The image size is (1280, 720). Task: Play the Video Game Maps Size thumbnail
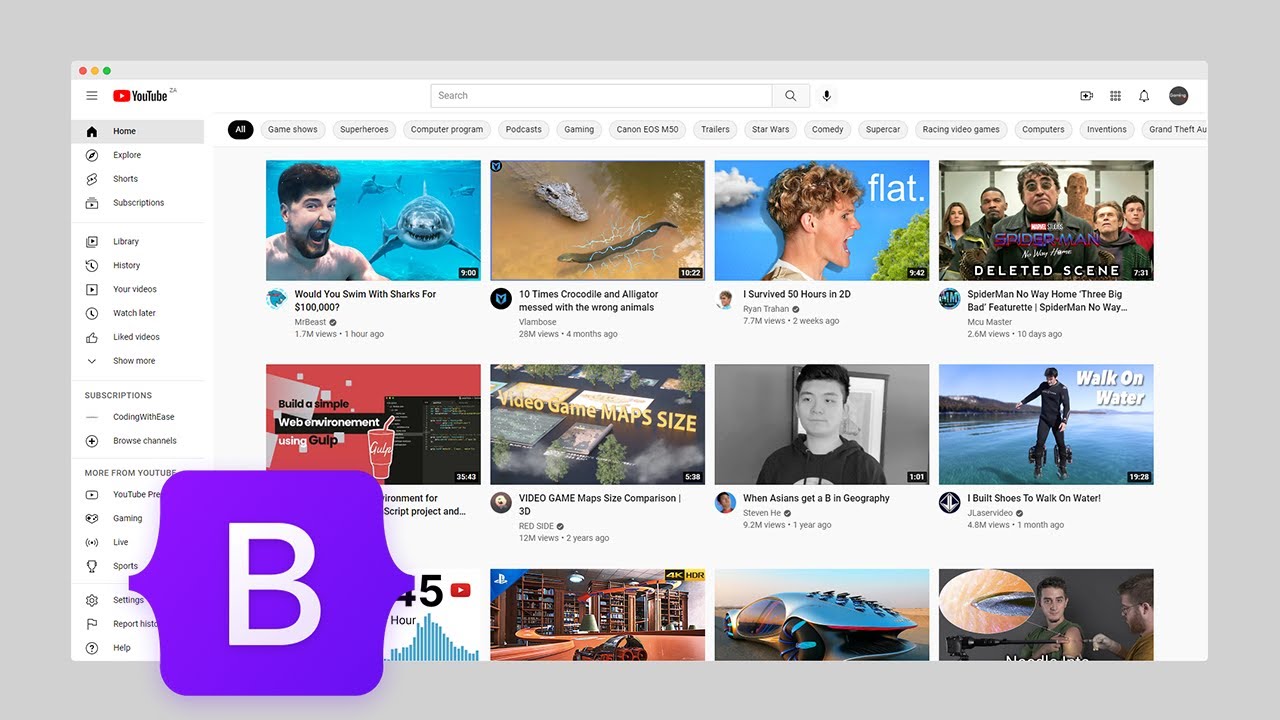point(598,425)
